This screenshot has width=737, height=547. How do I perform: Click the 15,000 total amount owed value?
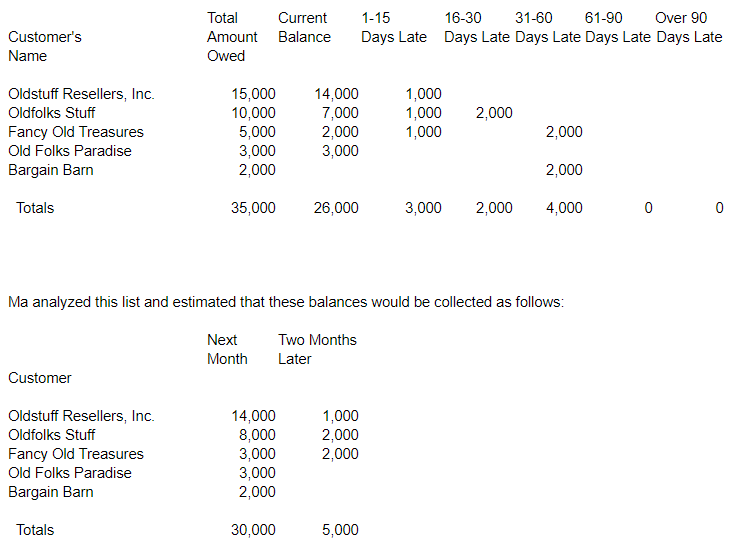click(x=253, y=94)
